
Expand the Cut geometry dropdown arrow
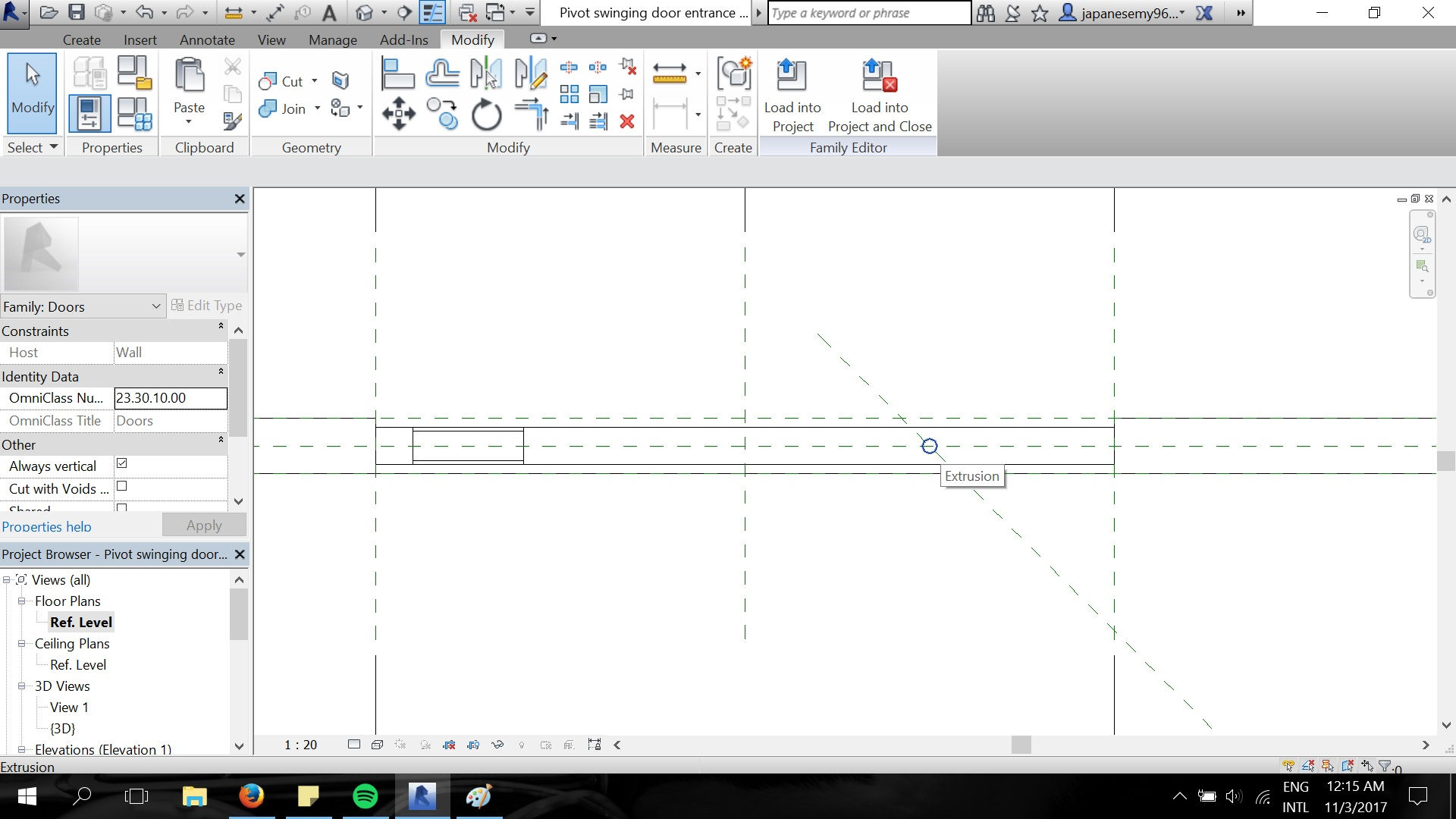(x=315, y=81)
